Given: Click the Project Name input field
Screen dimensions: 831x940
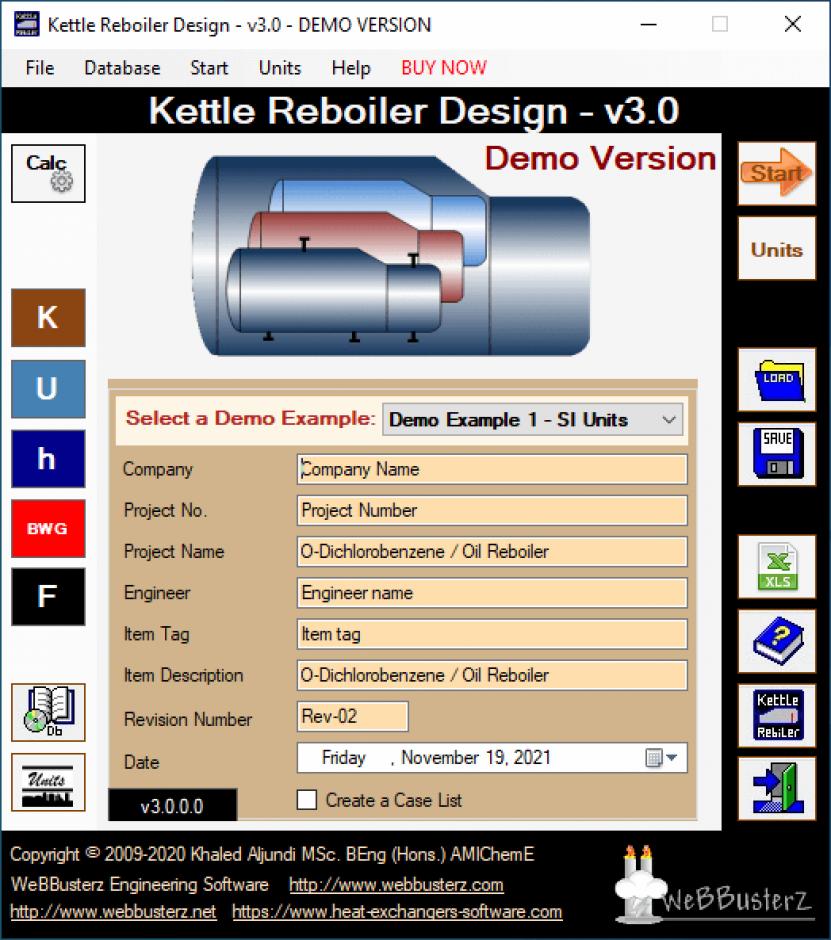Looking at the screenshot, I should point(492,552).
